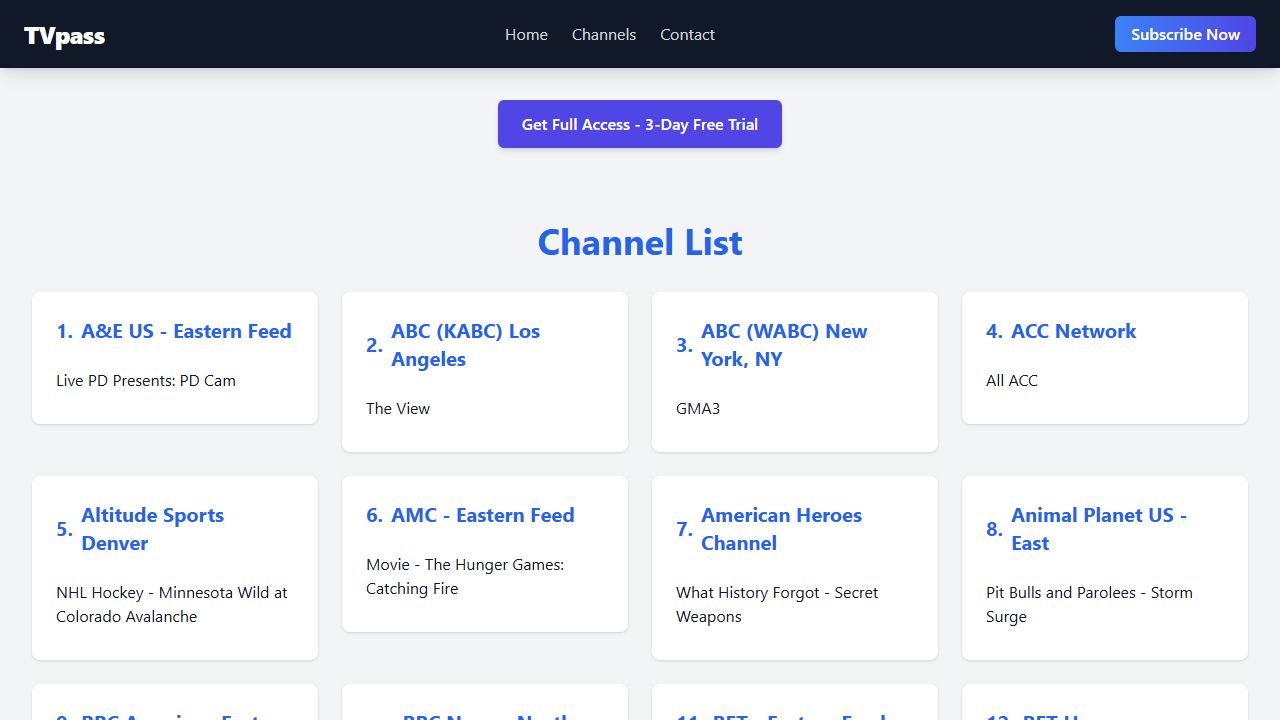Click the Subscribe Now button
1280x720 pixels.
tap(1185, 34)
